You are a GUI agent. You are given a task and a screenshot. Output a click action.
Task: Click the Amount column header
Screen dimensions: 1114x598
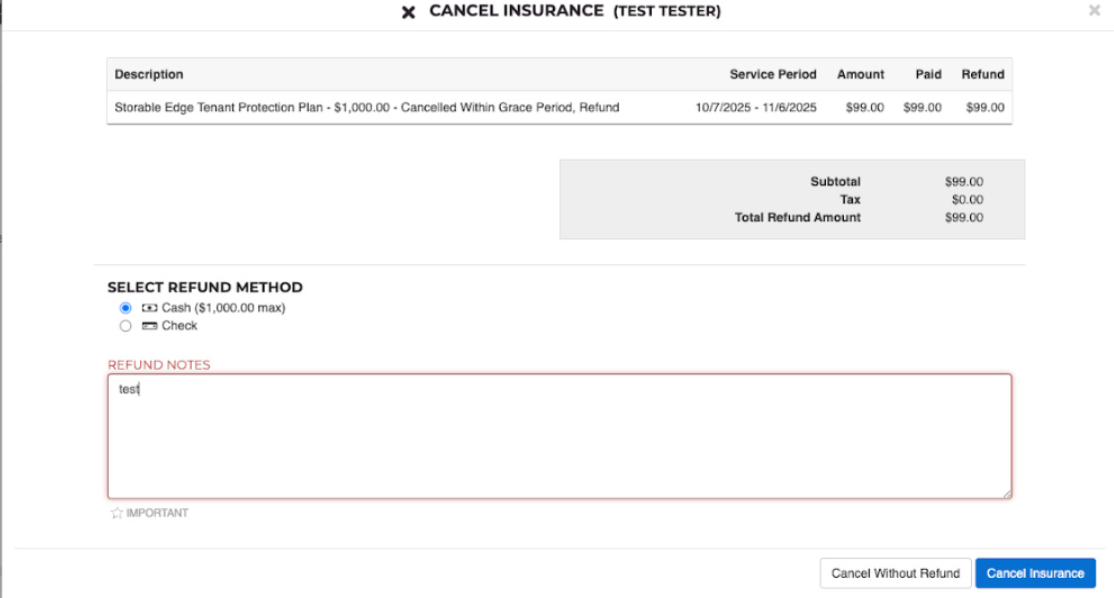[860, 74]
